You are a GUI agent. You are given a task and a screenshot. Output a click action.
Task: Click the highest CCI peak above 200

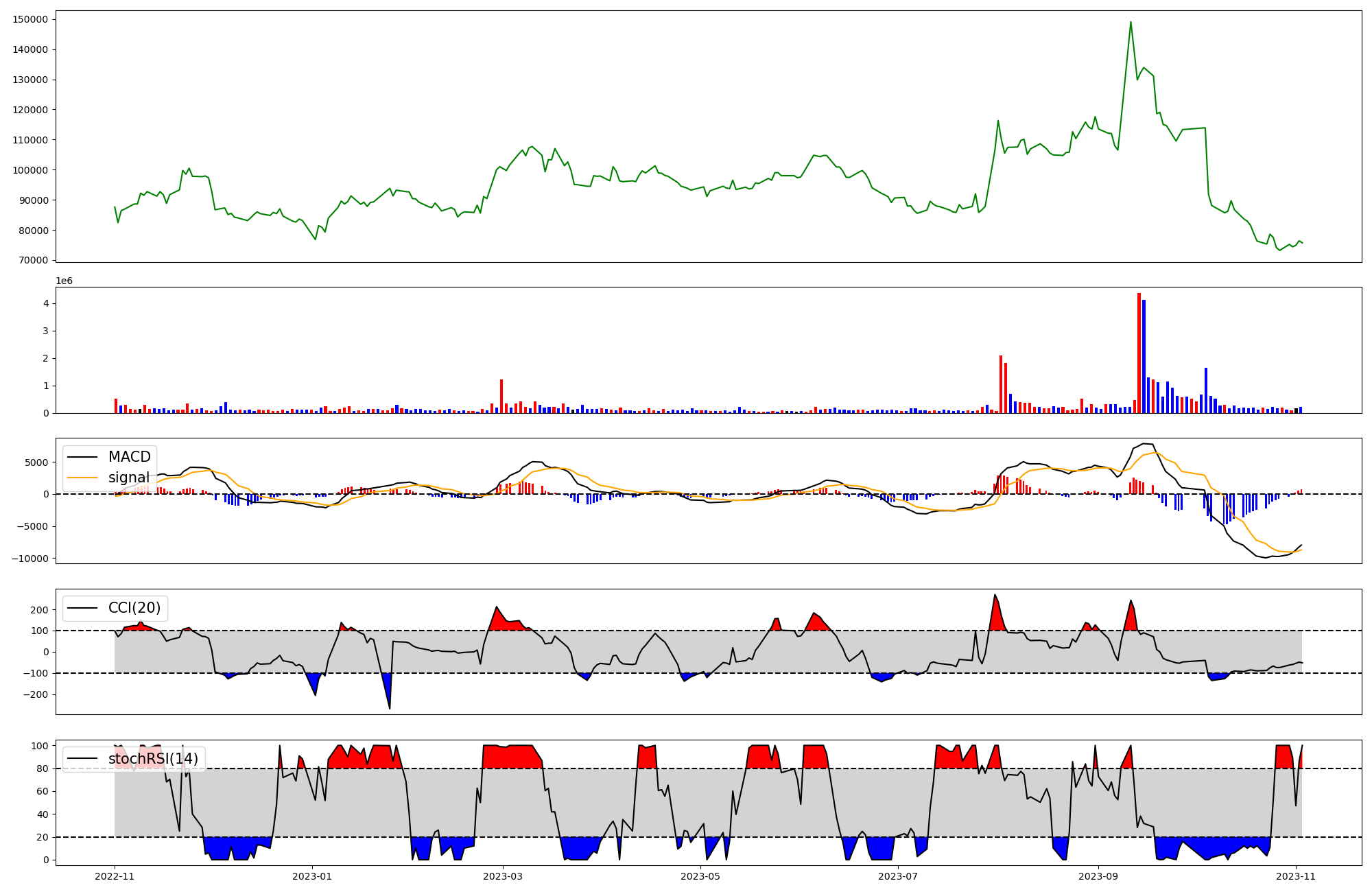click(995, 596)
